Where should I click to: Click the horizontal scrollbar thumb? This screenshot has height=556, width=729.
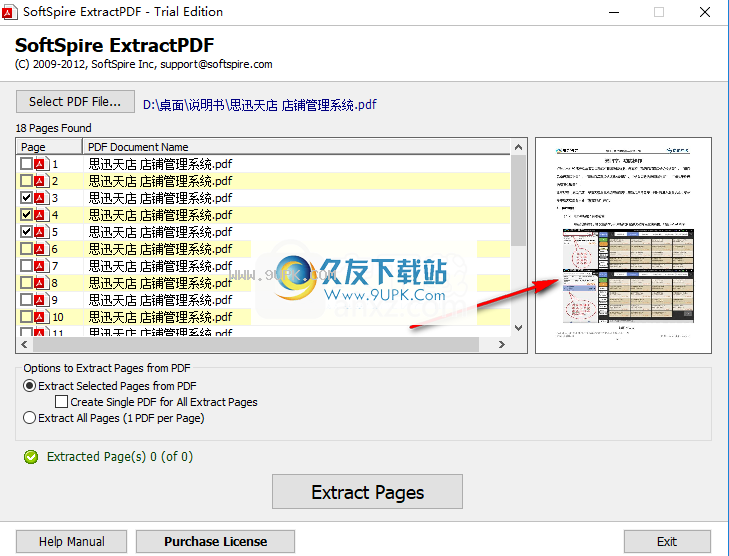coord(256,344)
